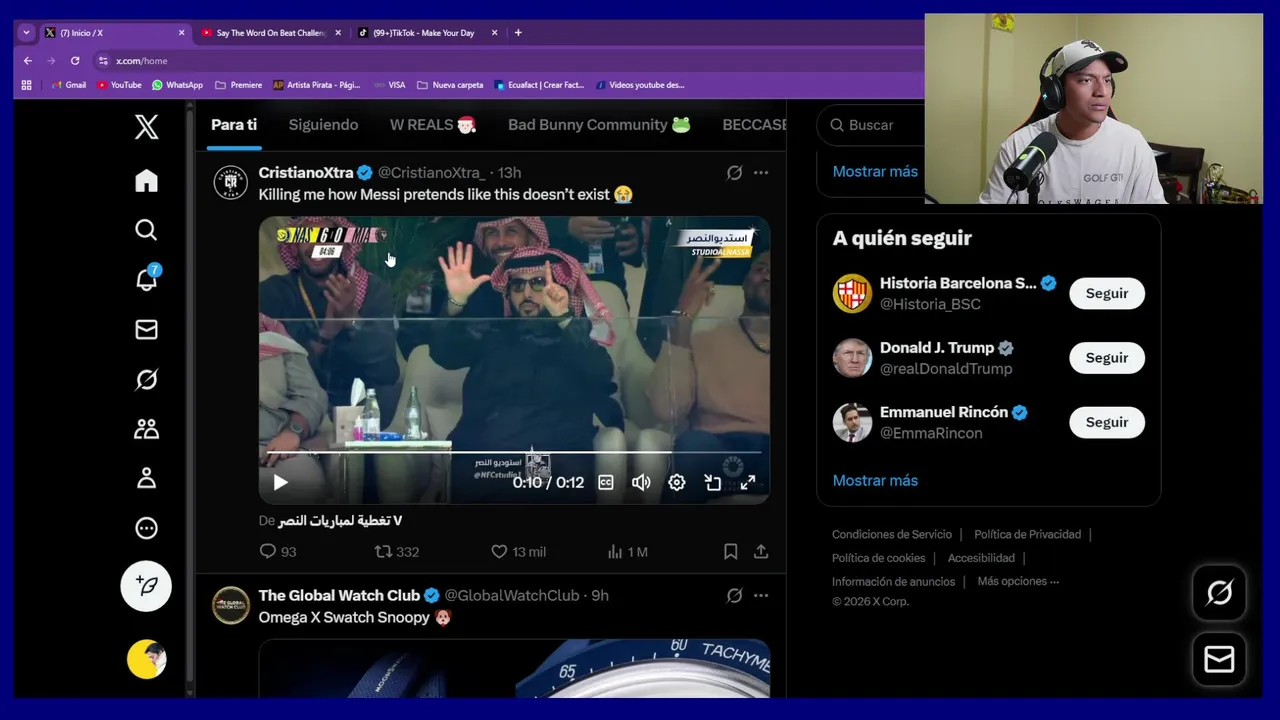Like the post with 13 mil likes

518,552
